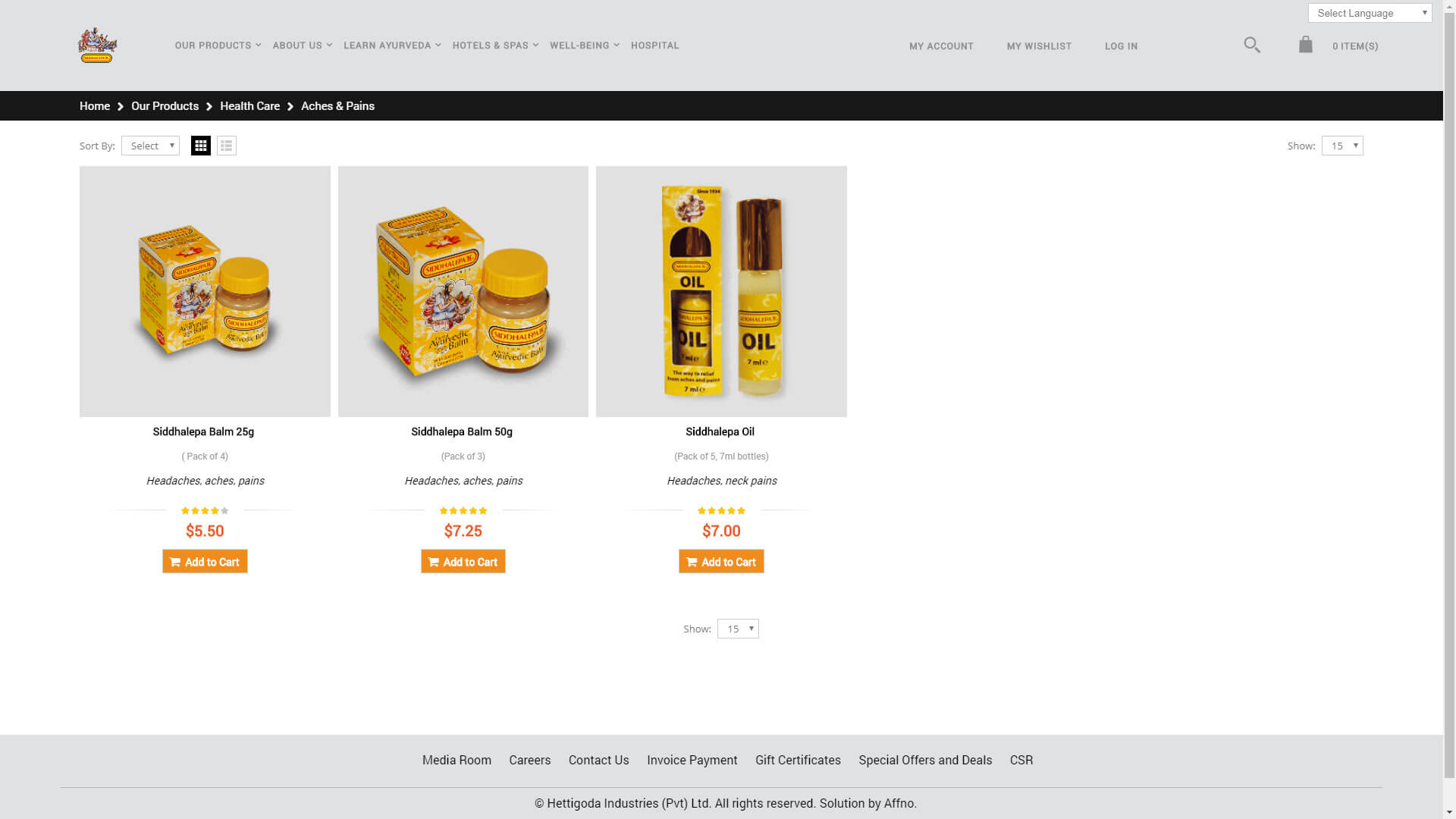This screenshot has height=819, width=1456.
Task: Add Siddhalepa Oil to cart
Action: (x=721, y=561)
